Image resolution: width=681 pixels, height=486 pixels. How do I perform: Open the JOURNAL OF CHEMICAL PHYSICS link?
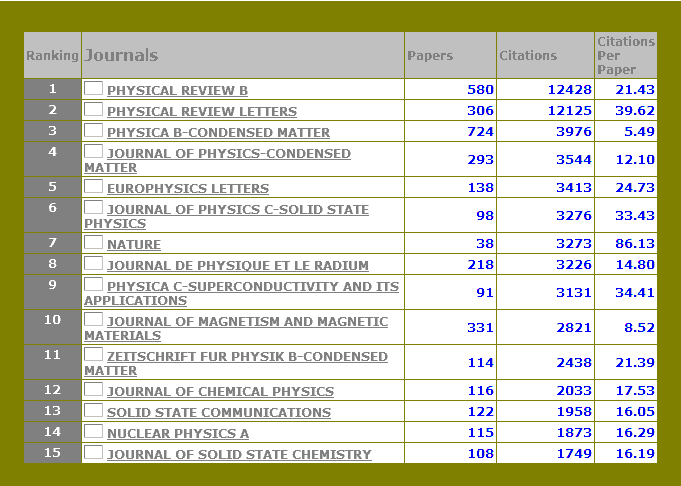click(x=220, y=391)
